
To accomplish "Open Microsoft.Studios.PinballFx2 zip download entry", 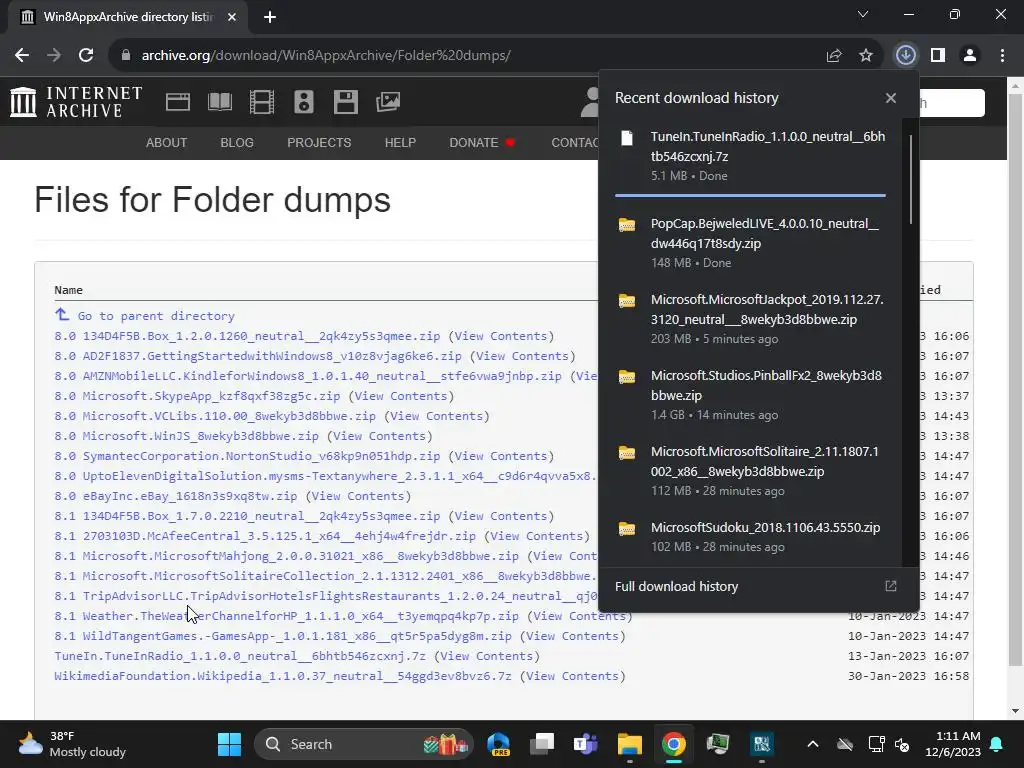I will pos(752,394).
